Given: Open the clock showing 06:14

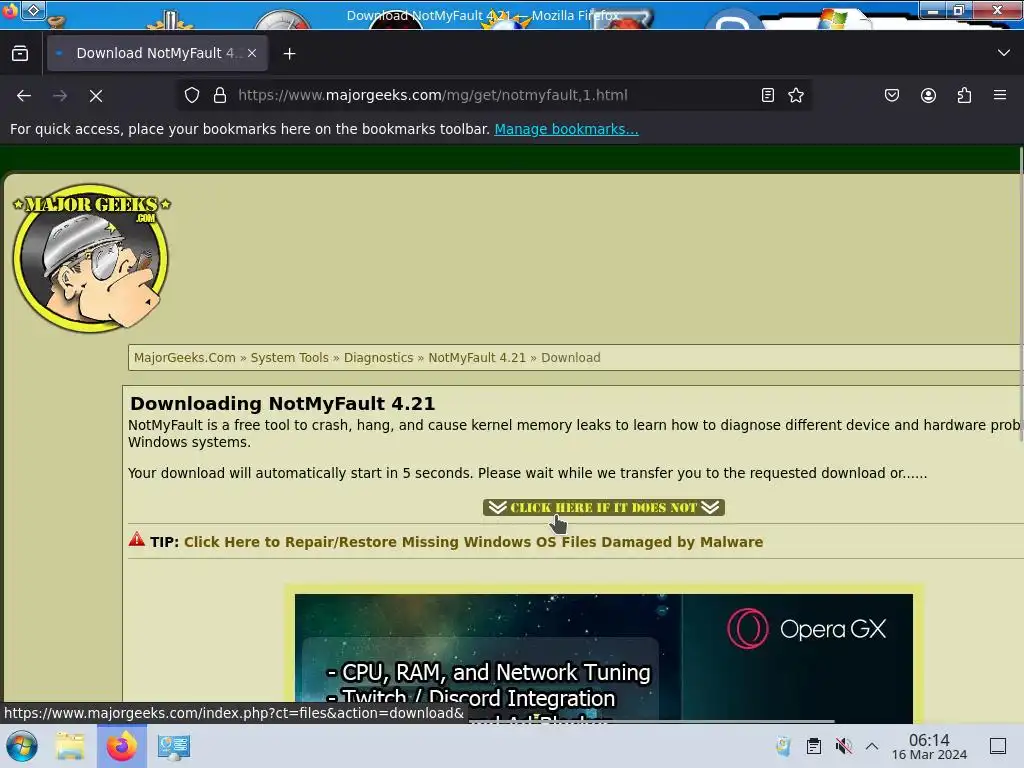Looking at the screenshot, I should [929, 746].
